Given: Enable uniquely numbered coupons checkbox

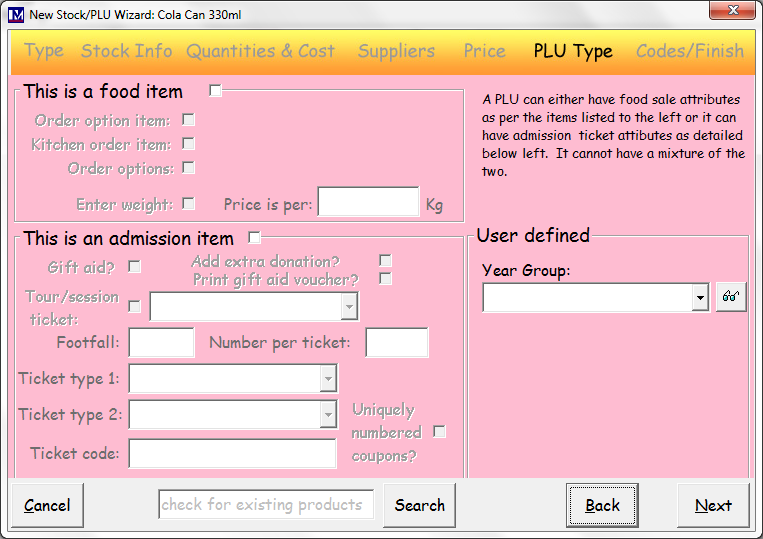Looking at the screenshot, I should [x=439, y=431].
